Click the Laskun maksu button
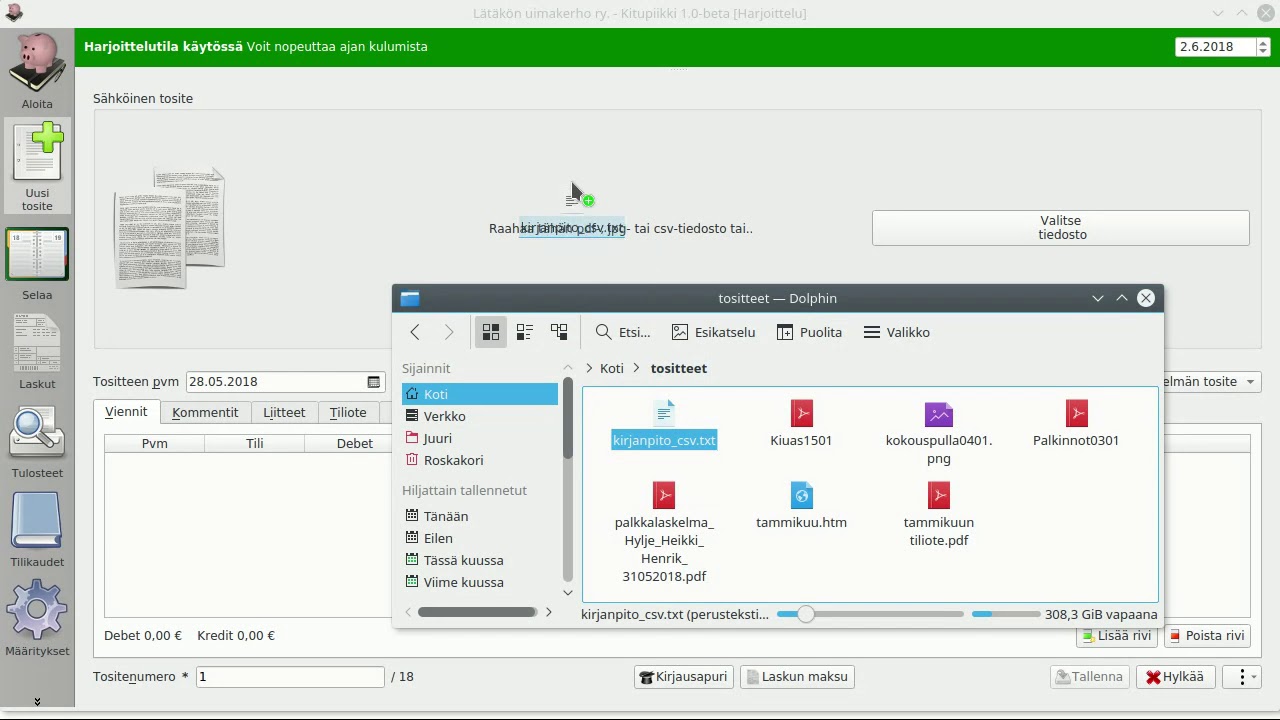 click(x=797, y=677)
